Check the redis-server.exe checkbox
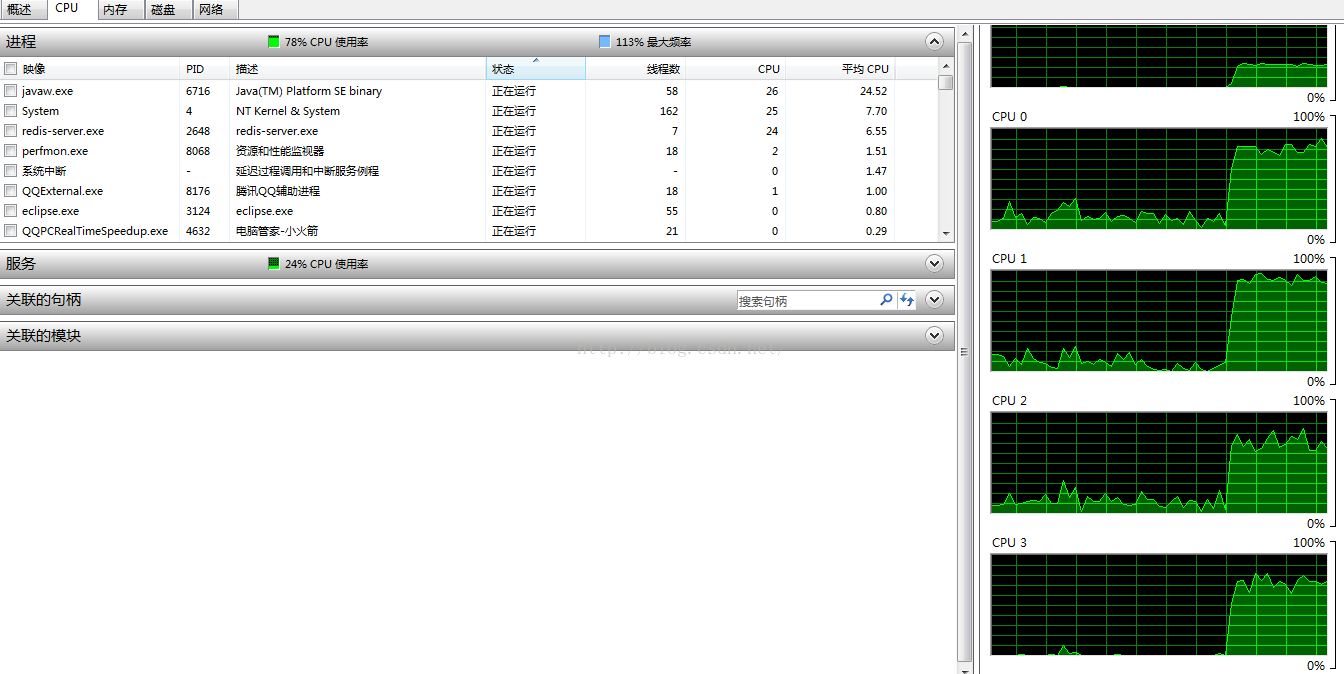This screenshot has height=674, width=1344. point(11,131)
